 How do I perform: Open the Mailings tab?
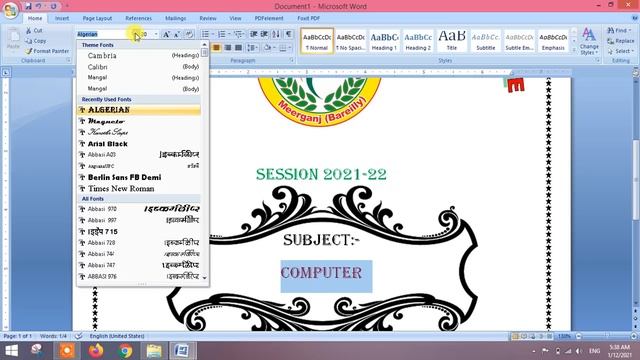coord(176,18)
